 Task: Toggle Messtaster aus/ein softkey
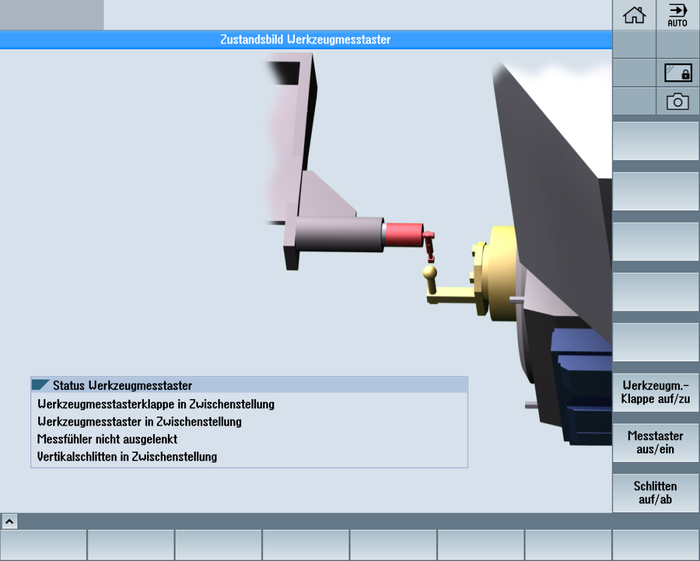tap(656, 442)
